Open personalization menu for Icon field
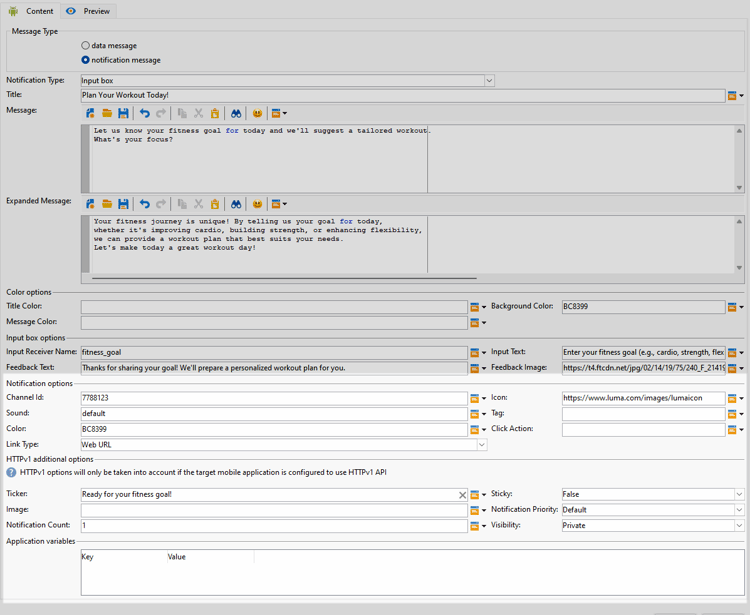Image resolution: width=750 pixels, height=615 pixels. coord(735,398)
